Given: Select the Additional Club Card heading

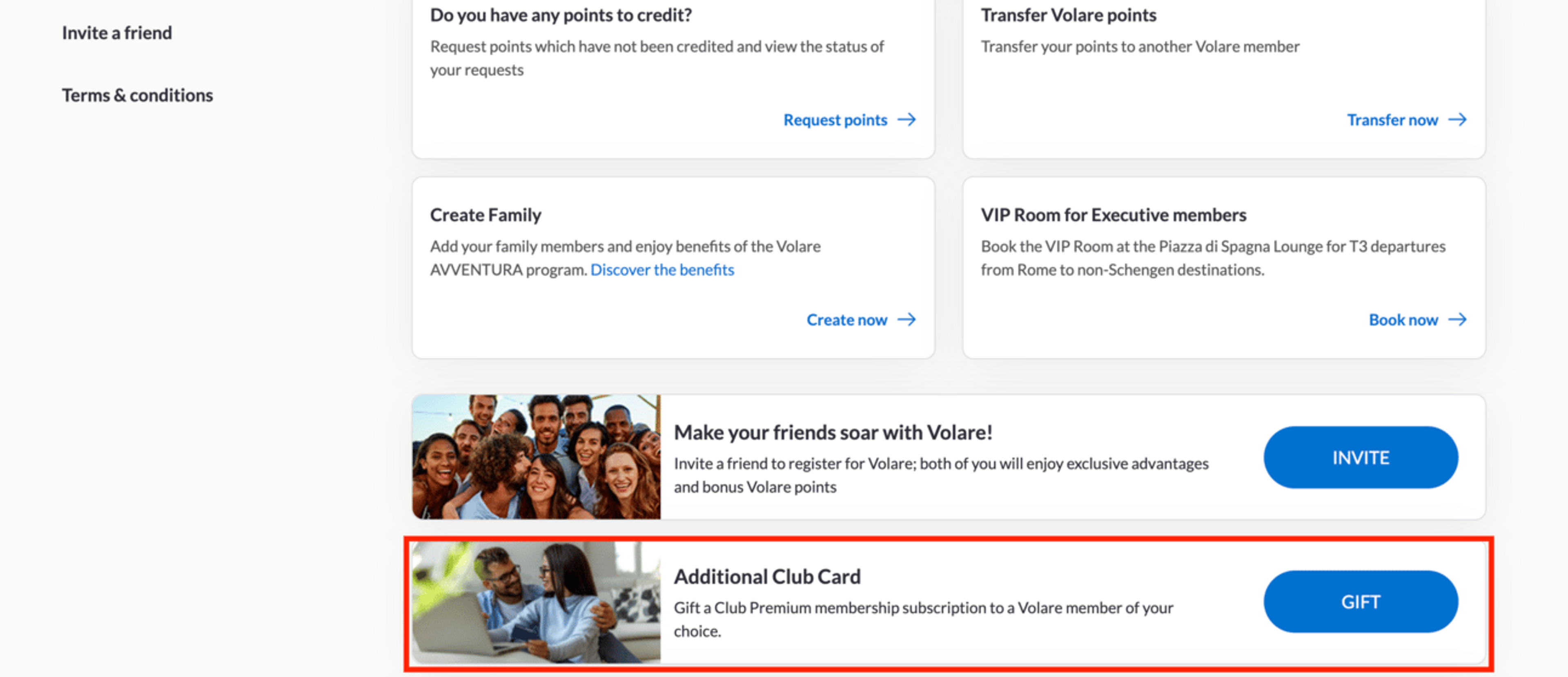Looking at the screenshot, I should (767, 576).
